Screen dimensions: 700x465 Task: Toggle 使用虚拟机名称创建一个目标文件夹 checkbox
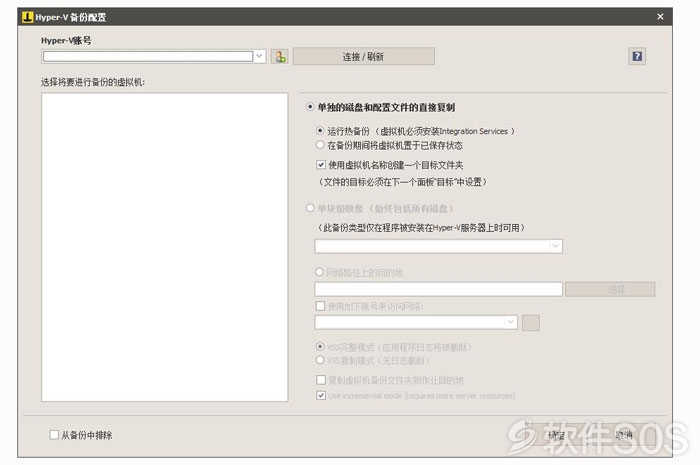[321, 165]
